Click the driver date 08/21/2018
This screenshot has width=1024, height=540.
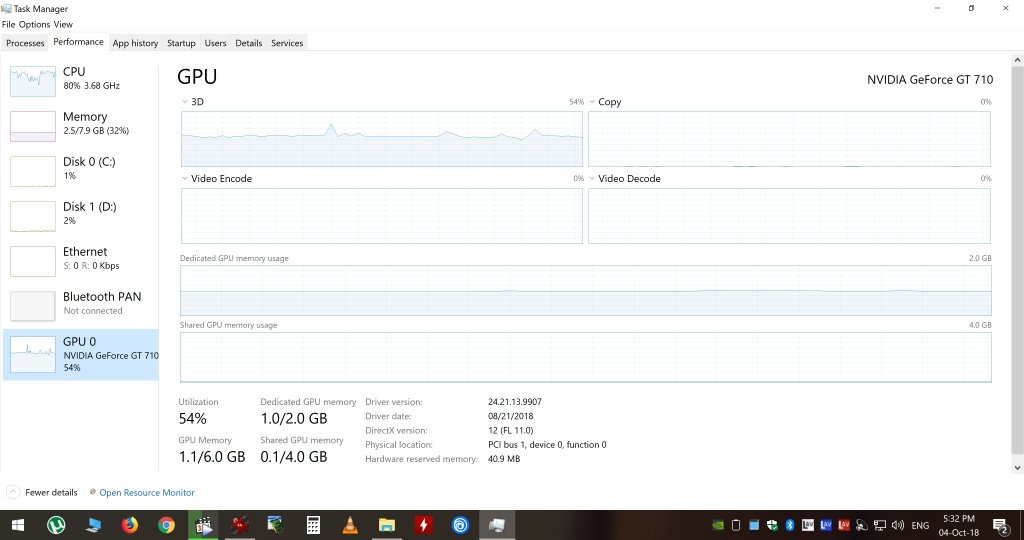point(511,416)
